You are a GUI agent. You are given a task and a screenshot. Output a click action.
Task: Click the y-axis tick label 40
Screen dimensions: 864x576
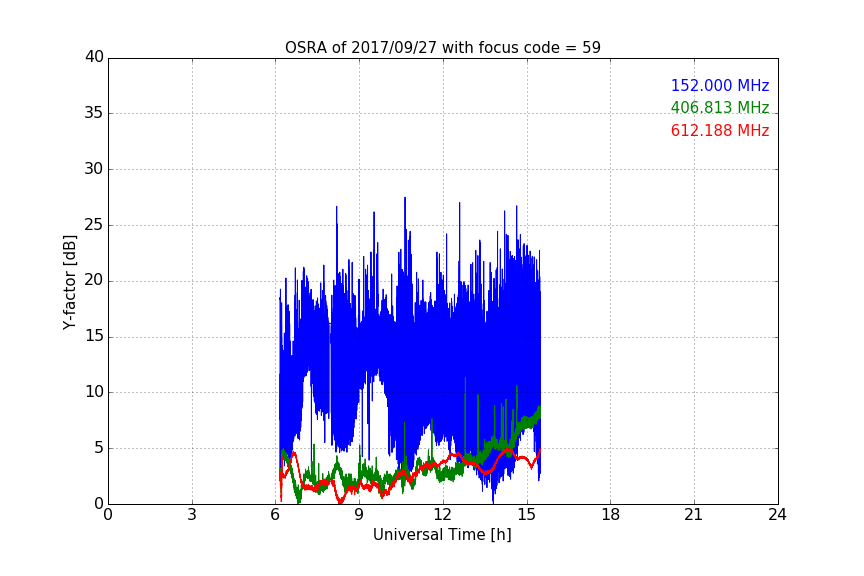94,57
